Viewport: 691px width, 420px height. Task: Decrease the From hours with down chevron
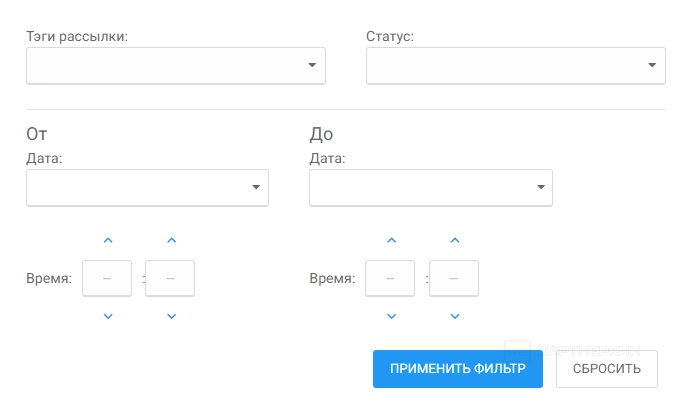(x=108, y=316)
